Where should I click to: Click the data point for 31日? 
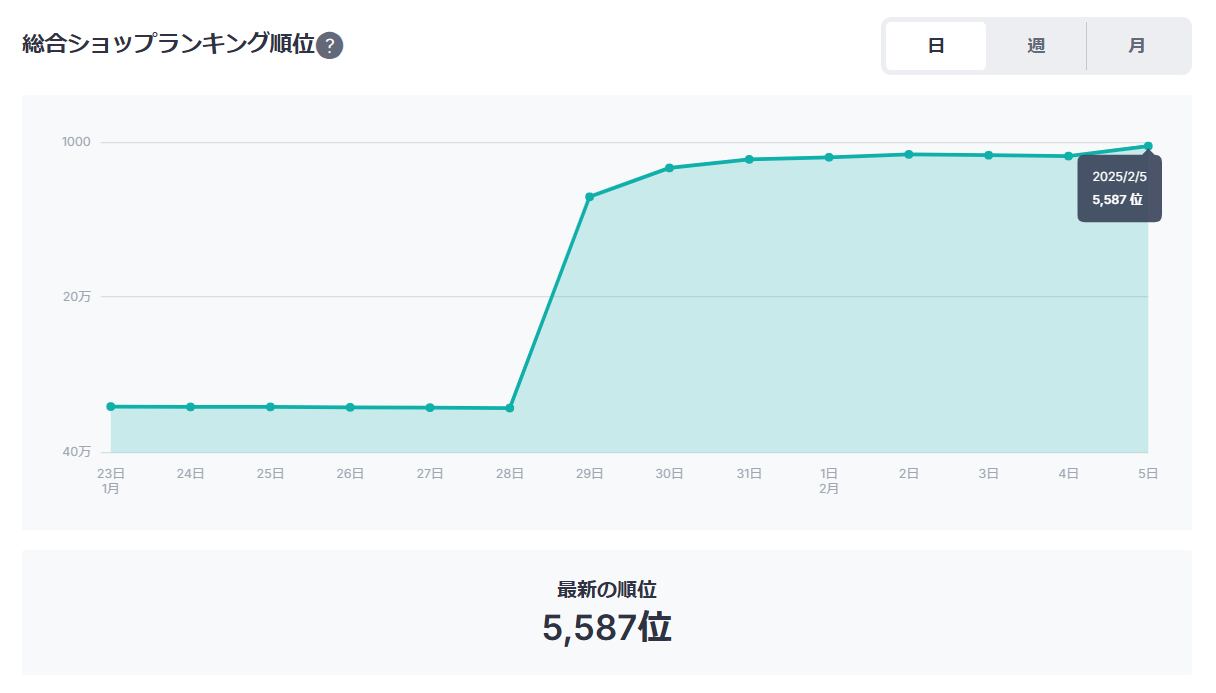tap(749, 160)
